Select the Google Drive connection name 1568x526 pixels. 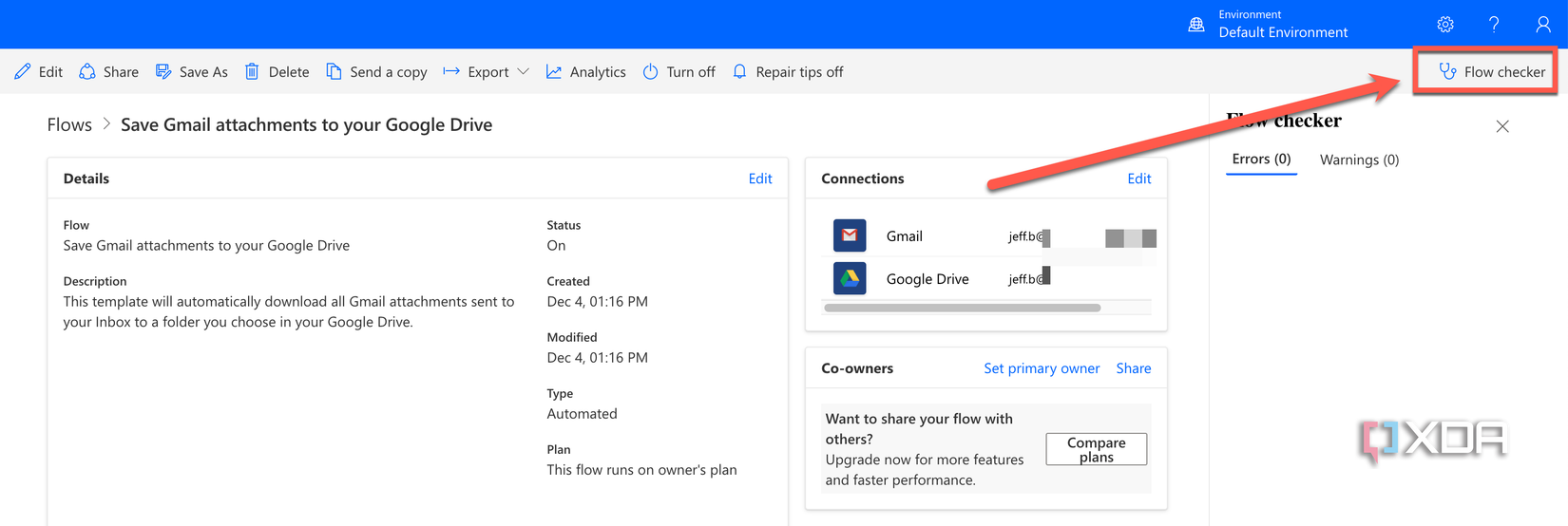[x=927, y=279]
